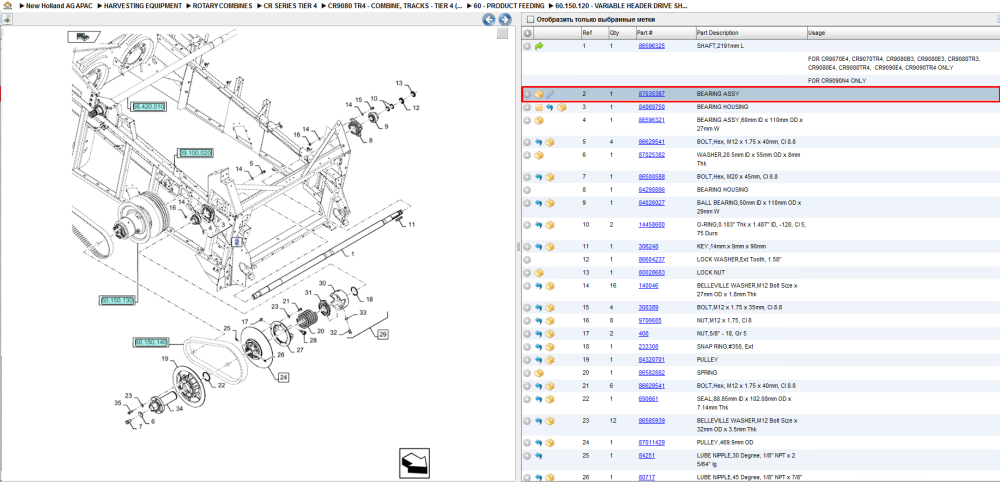
Task: Toggle the round selector for NUT row 16
Action: pos(527,321)
